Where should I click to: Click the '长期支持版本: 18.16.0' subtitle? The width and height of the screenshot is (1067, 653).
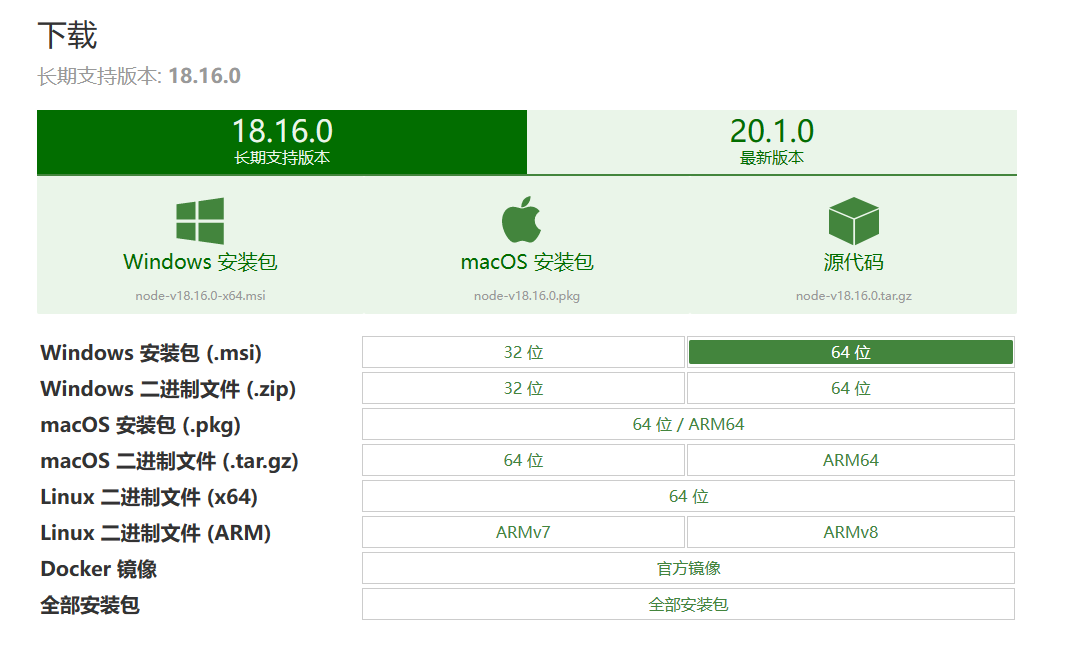[x=139, y=76]
